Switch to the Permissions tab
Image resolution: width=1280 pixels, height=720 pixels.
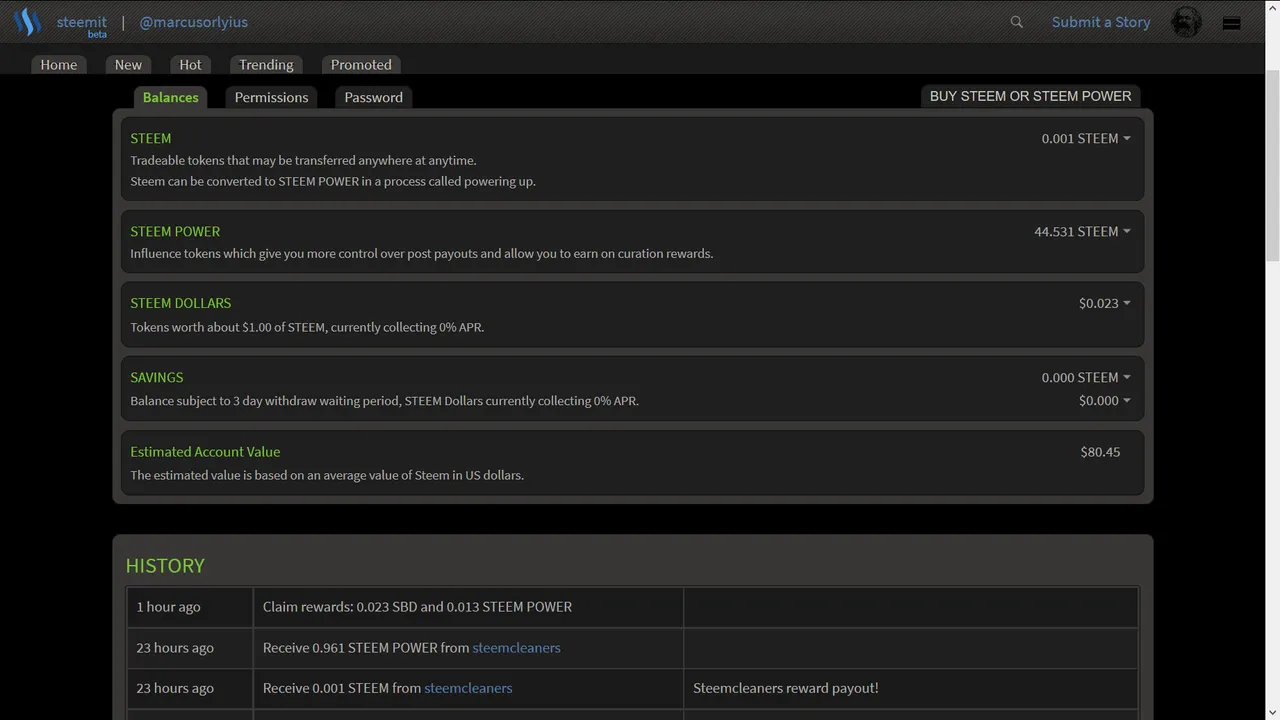[x=271, y=97]
